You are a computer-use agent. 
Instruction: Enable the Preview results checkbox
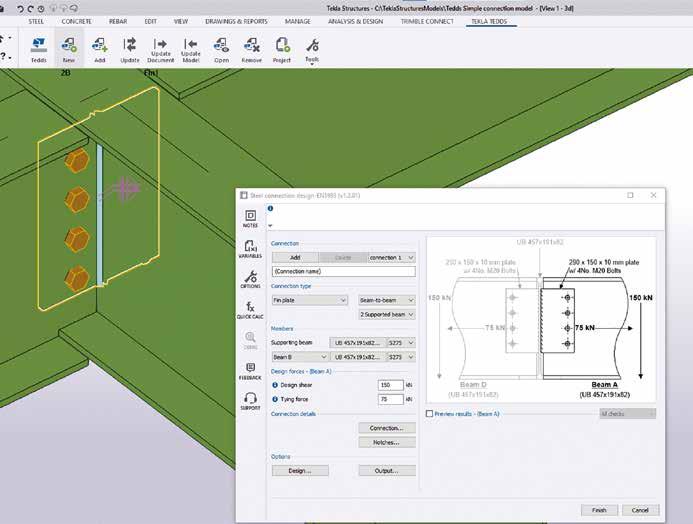click(429, 414)
